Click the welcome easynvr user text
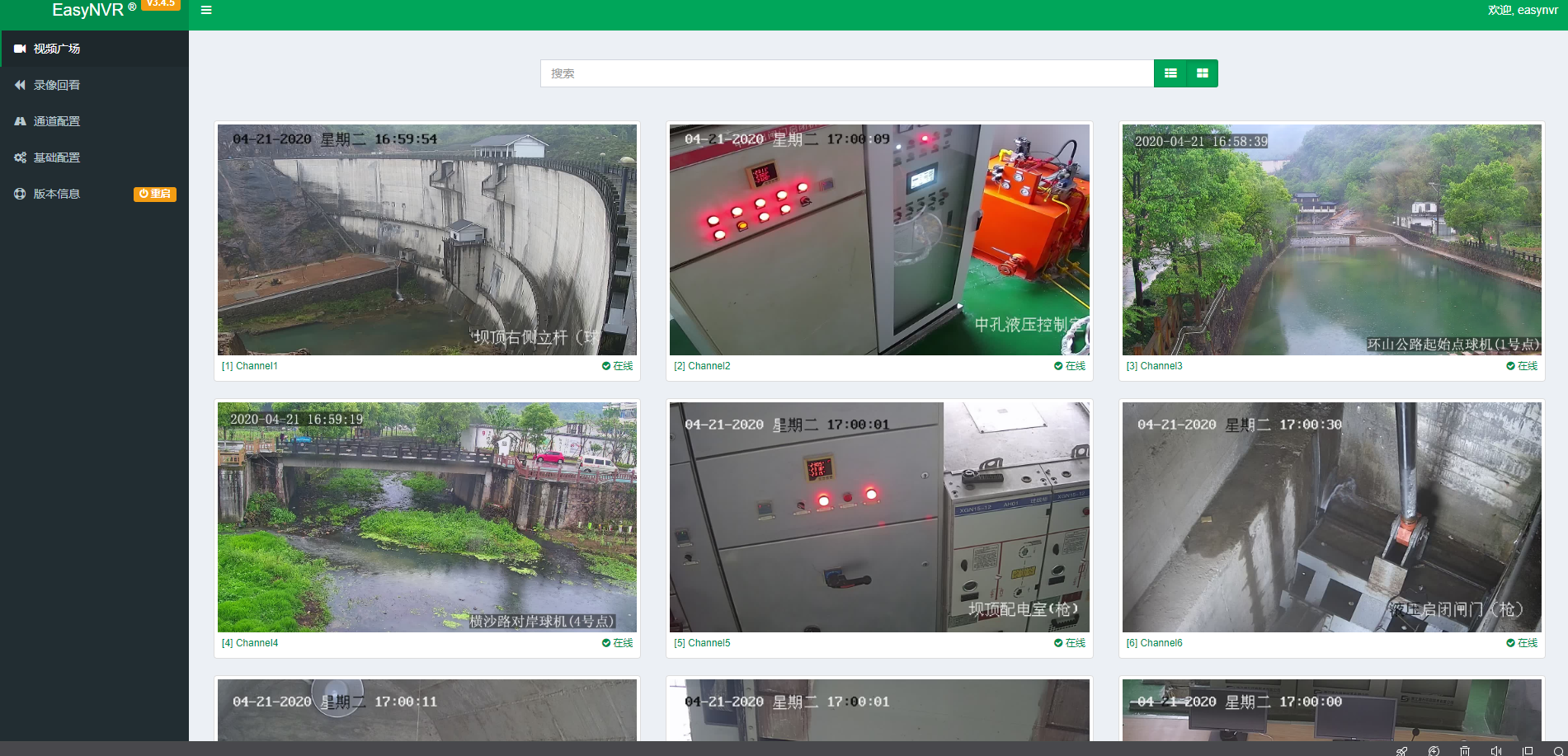Screen dimensions: 1568x756 (x=1523, y=10)
